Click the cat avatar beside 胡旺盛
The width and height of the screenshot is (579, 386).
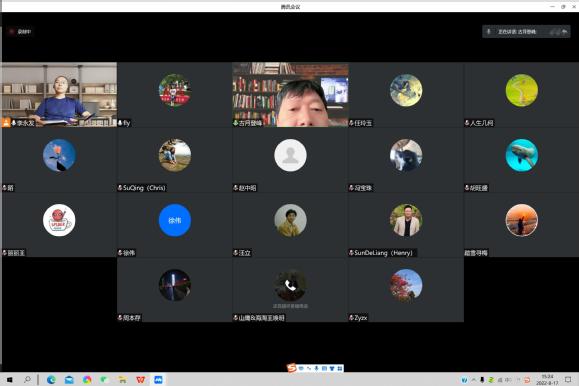[406, 155]
